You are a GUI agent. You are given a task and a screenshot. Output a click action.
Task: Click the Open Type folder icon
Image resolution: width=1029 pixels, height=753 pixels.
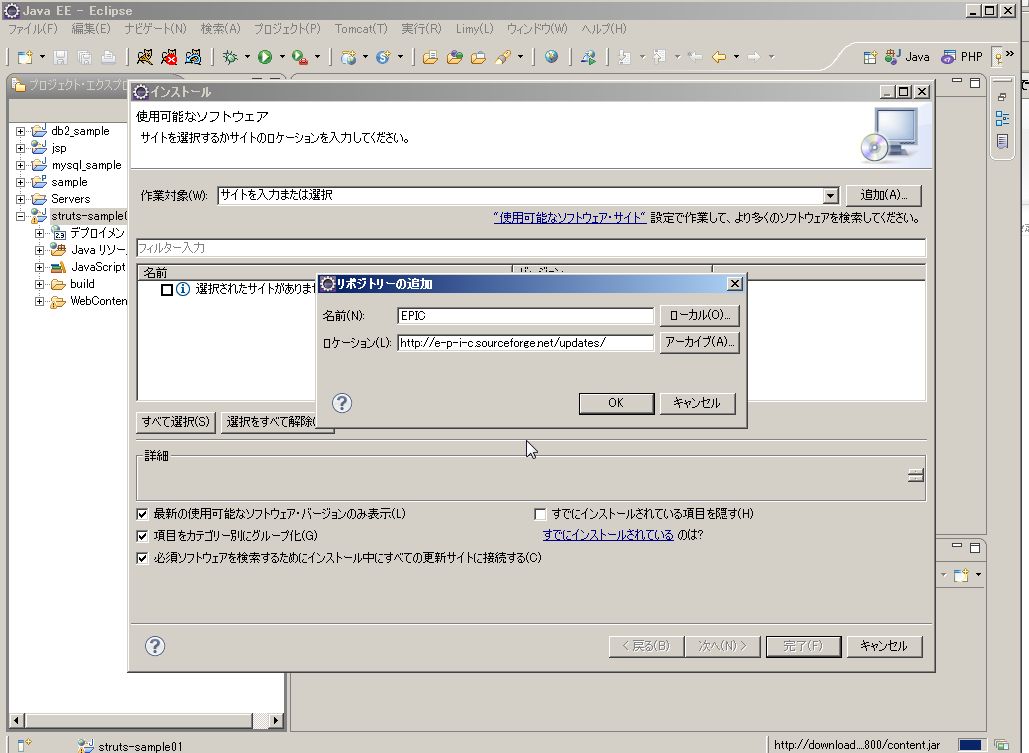click(430, 57)
